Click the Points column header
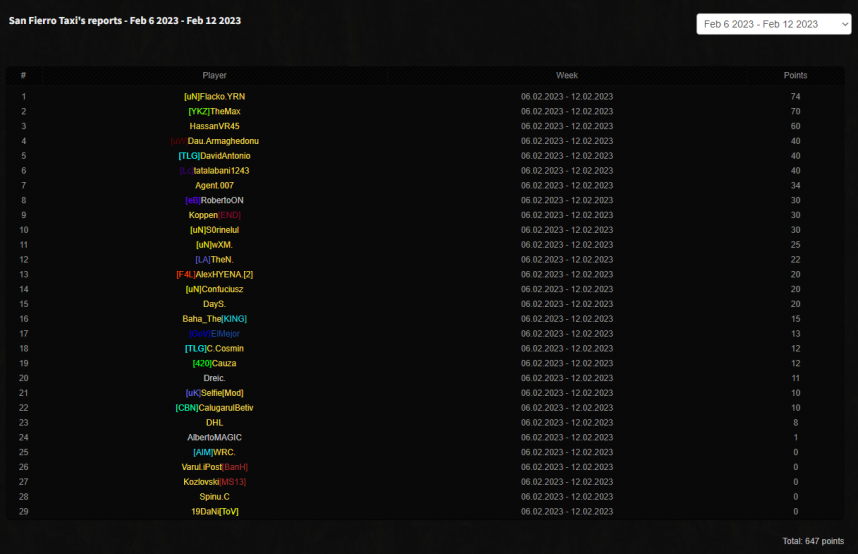The image size is (858, 554). tap(795, 75)
